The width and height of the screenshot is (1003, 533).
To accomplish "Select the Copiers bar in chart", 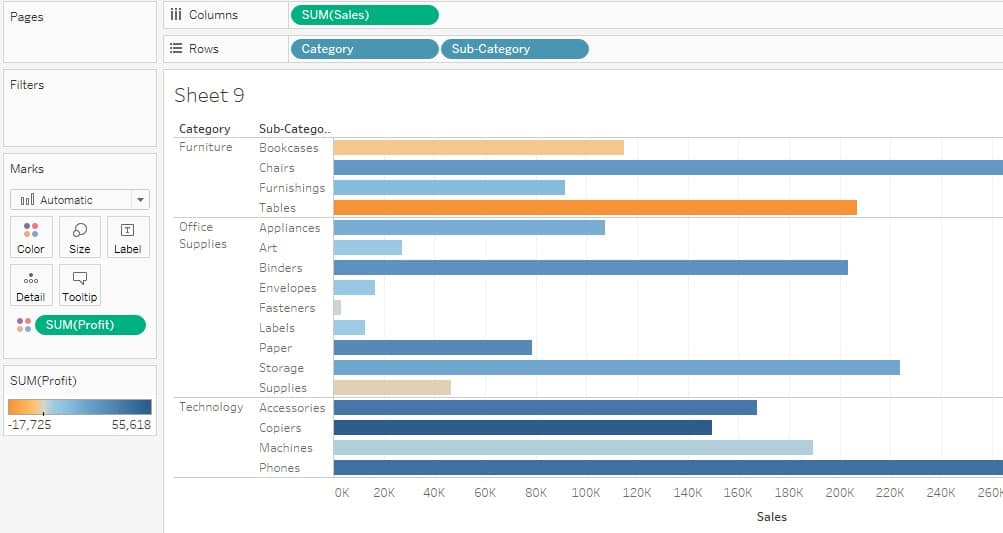I will pos(522,427).
